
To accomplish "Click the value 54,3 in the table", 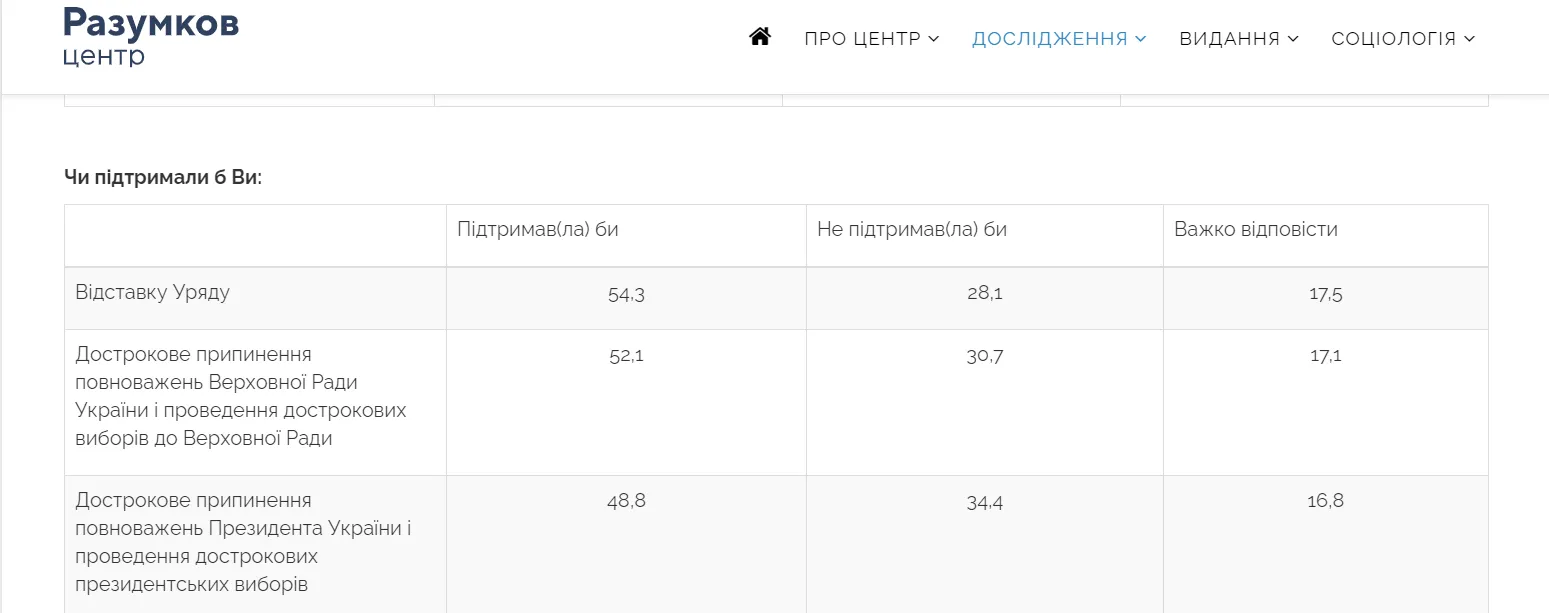I will tap(626, 295).
